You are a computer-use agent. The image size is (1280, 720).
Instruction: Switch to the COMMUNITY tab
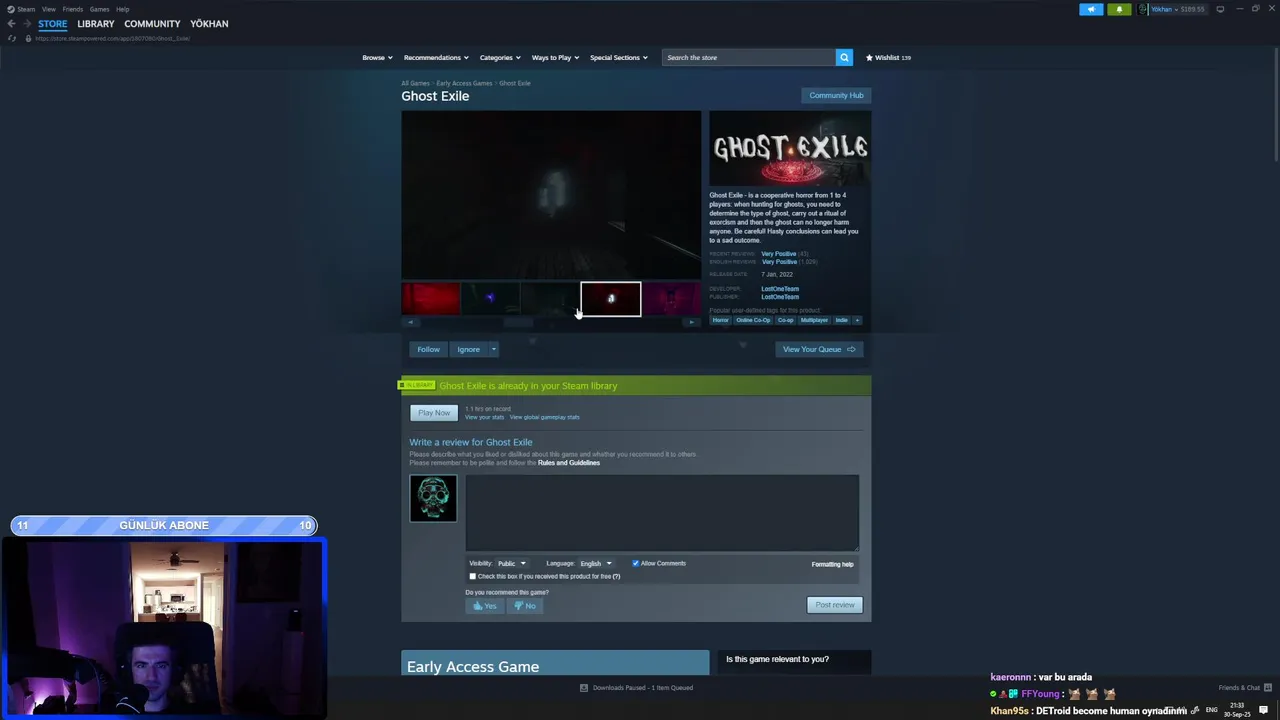[152, 23]
